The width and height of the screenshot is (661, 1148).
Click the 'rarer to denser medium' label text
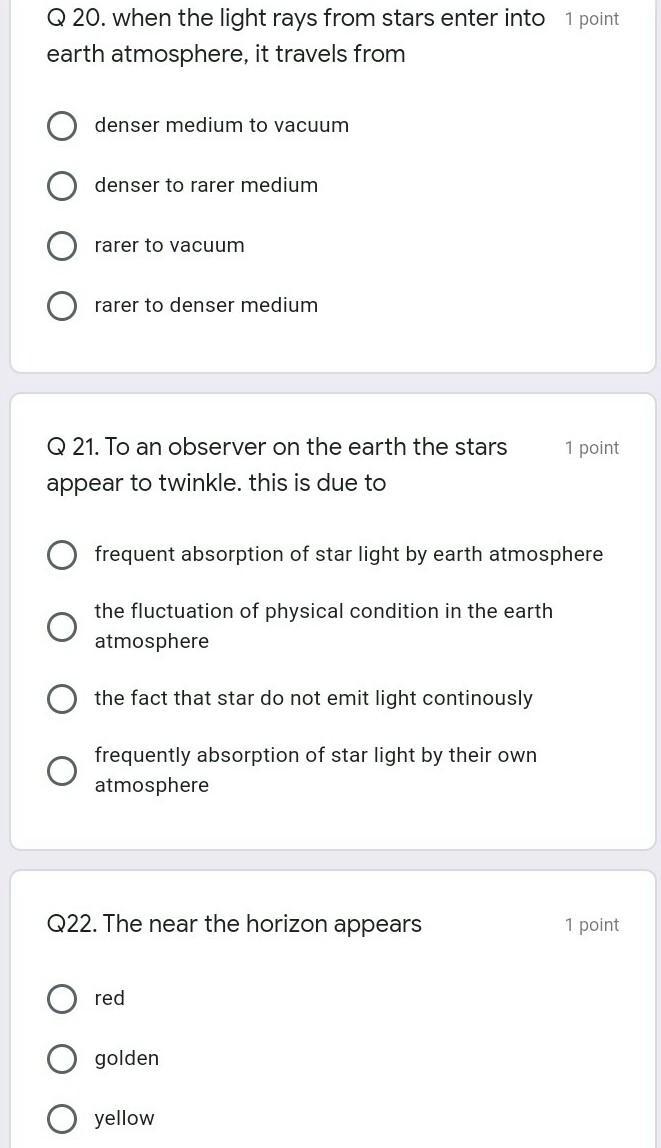(x=206, y=305)
